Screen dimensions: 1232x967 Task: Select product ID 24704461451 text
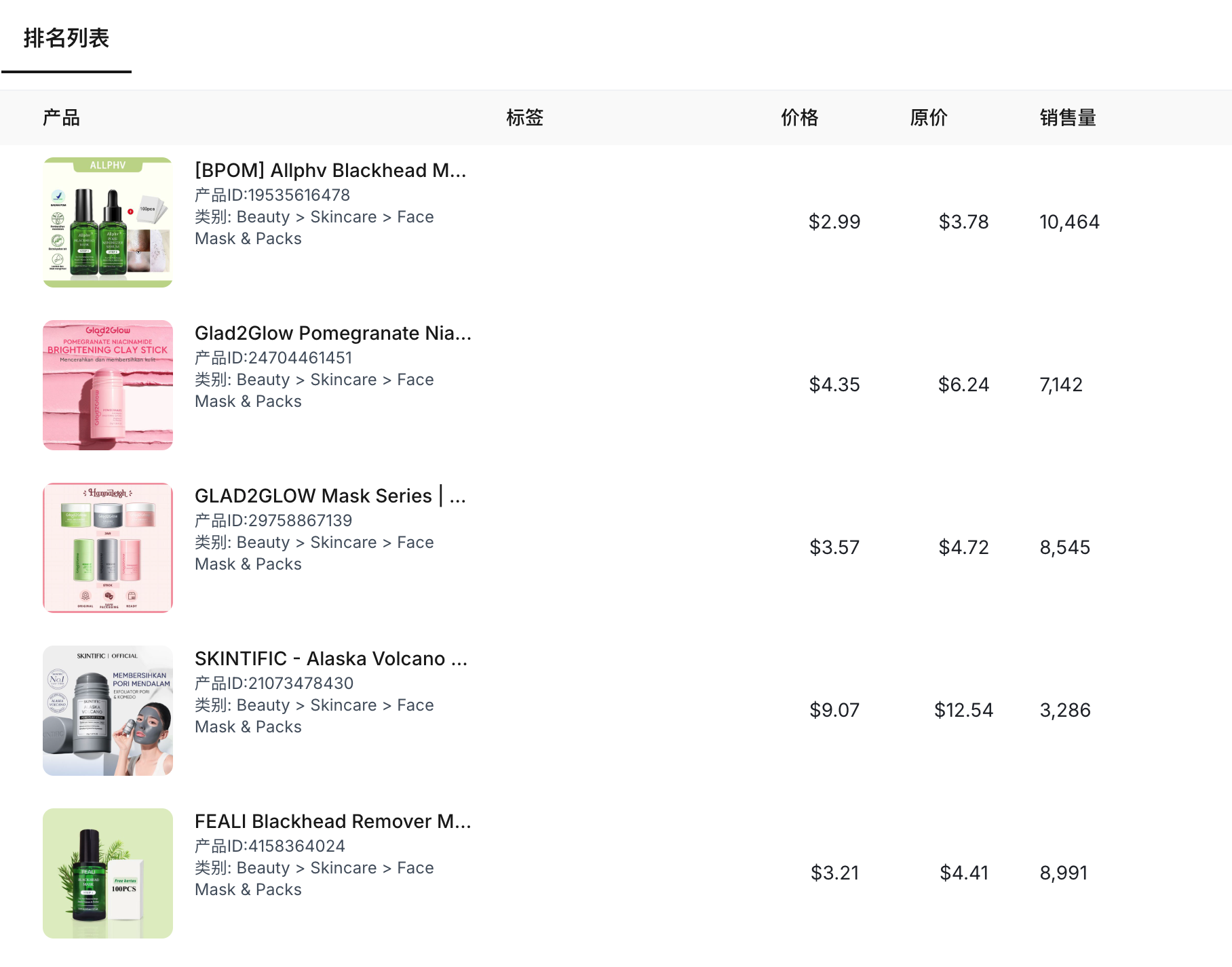tap(273, 358)
